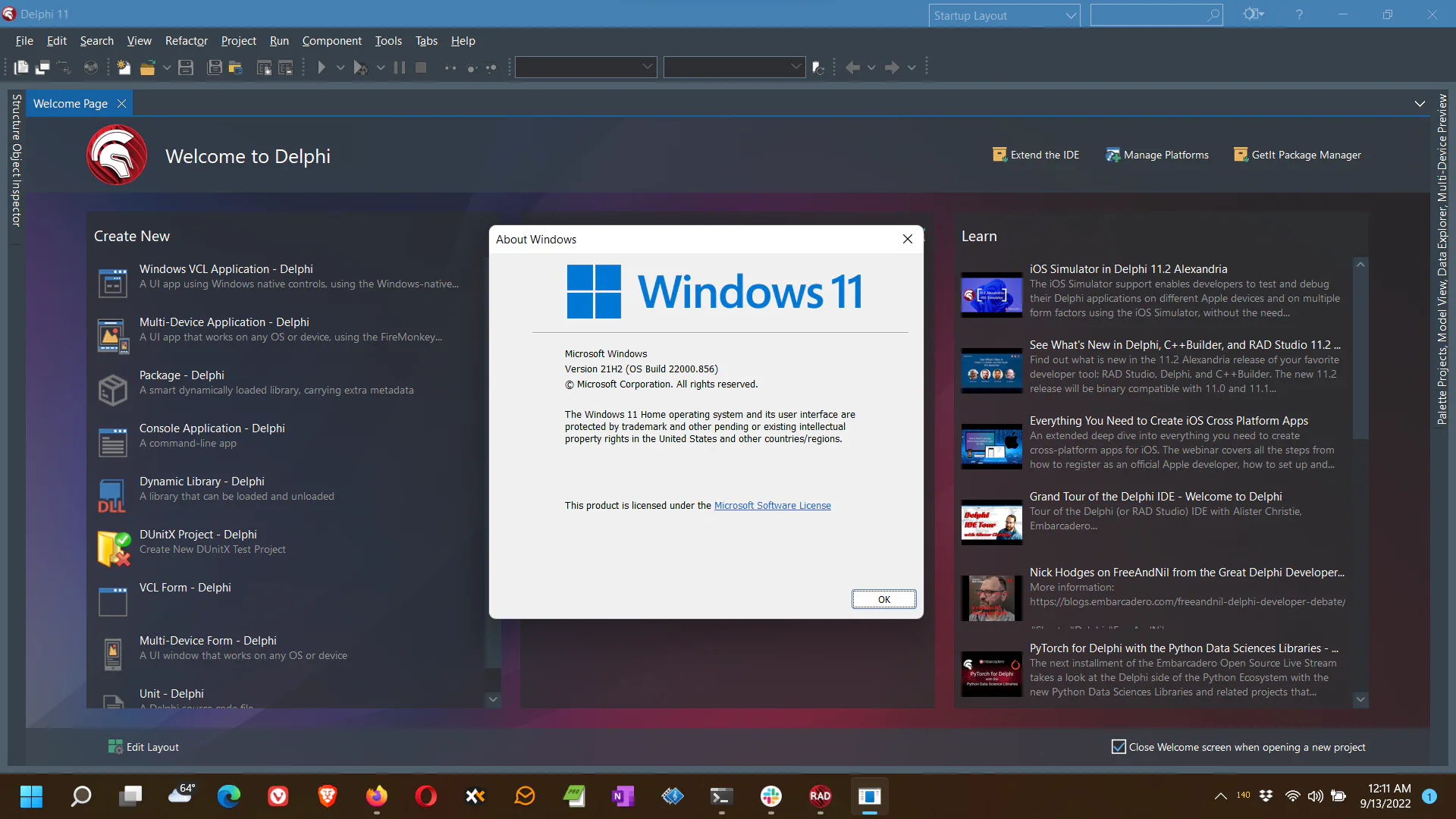Close the Welcome Page tab
The height and width of the screenshot is (819, 1456).
click(x=121, y=104)
